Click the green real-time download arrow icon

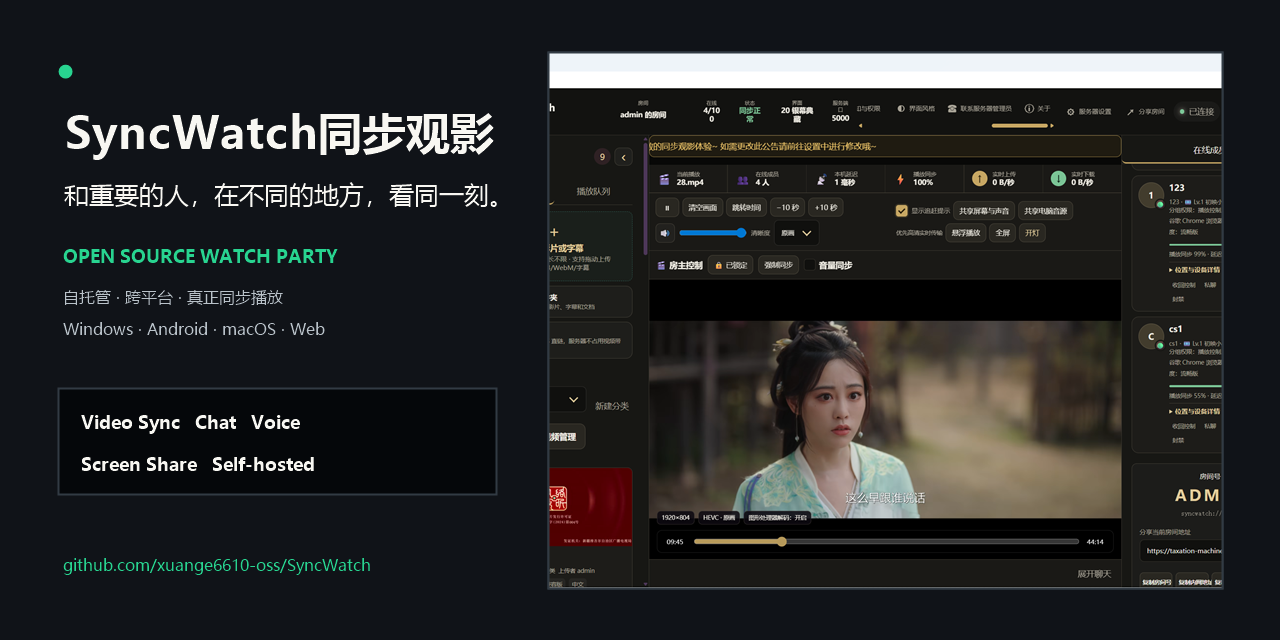click(1058, 179)
